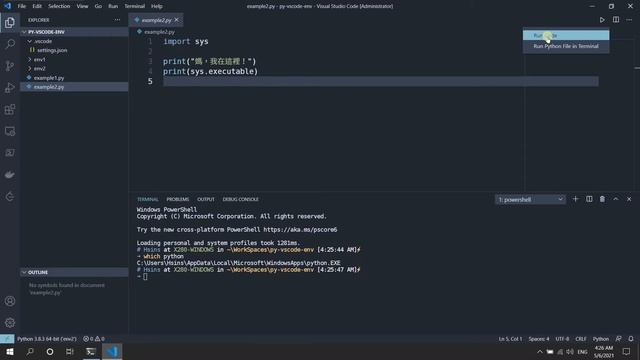Open editor More Actions ellipsis
Image resolution: width=640 pixels, height=360 pixels.
coord(629,20)
